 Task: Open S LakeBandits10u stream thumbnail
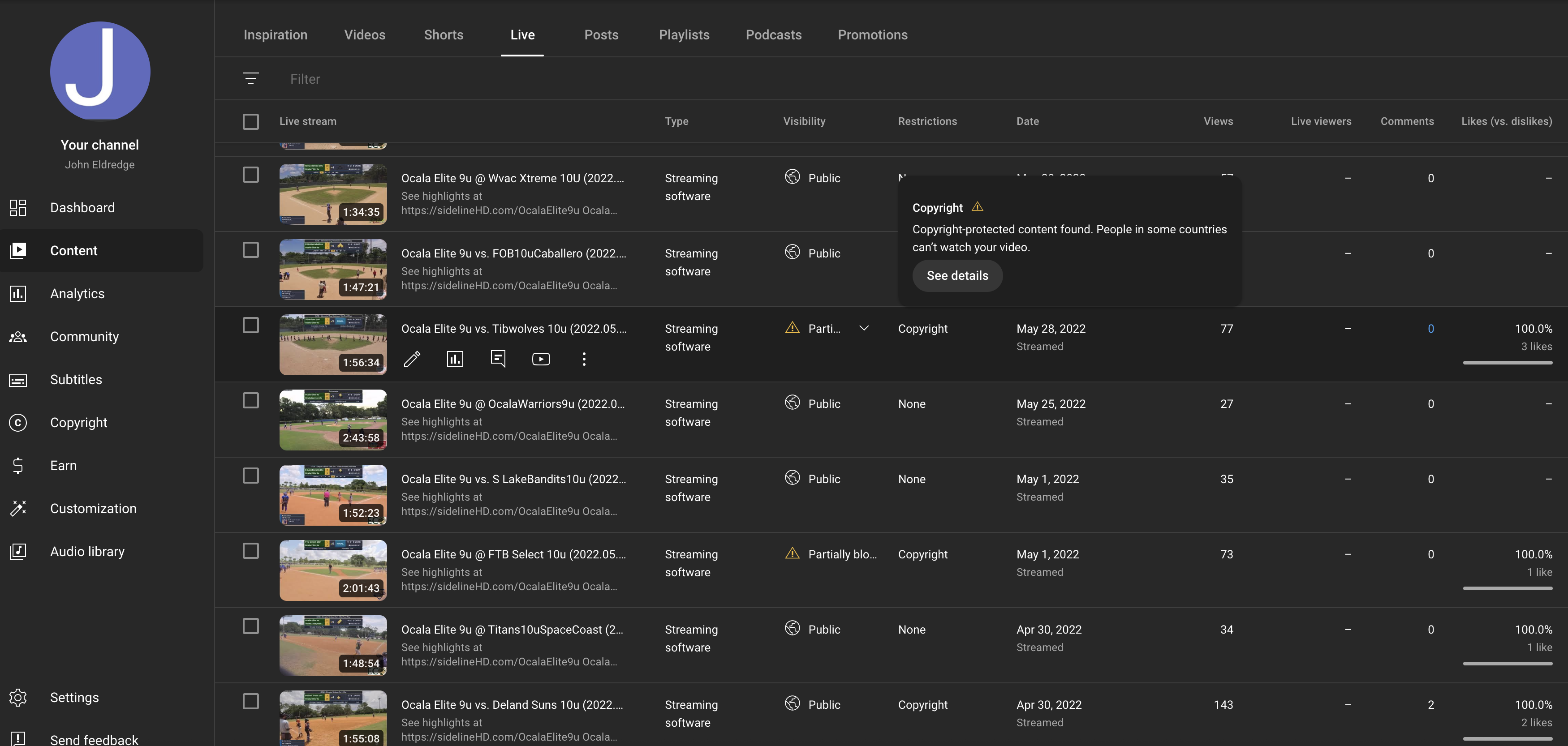pos(333,495)
